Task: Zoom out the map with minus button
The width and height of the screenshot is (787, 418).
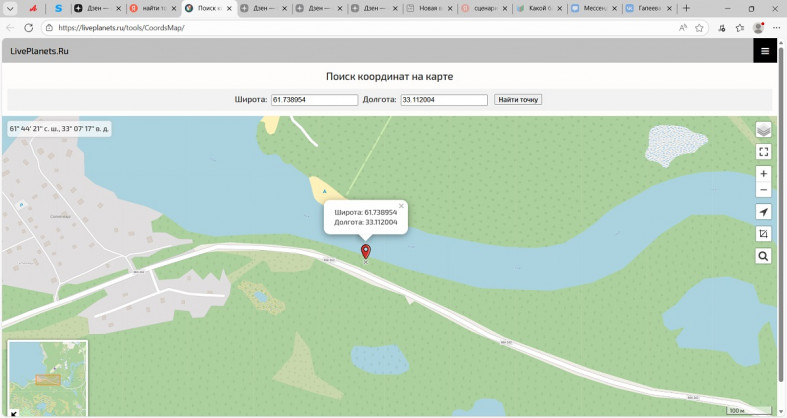Action: [x=763, y=189]
